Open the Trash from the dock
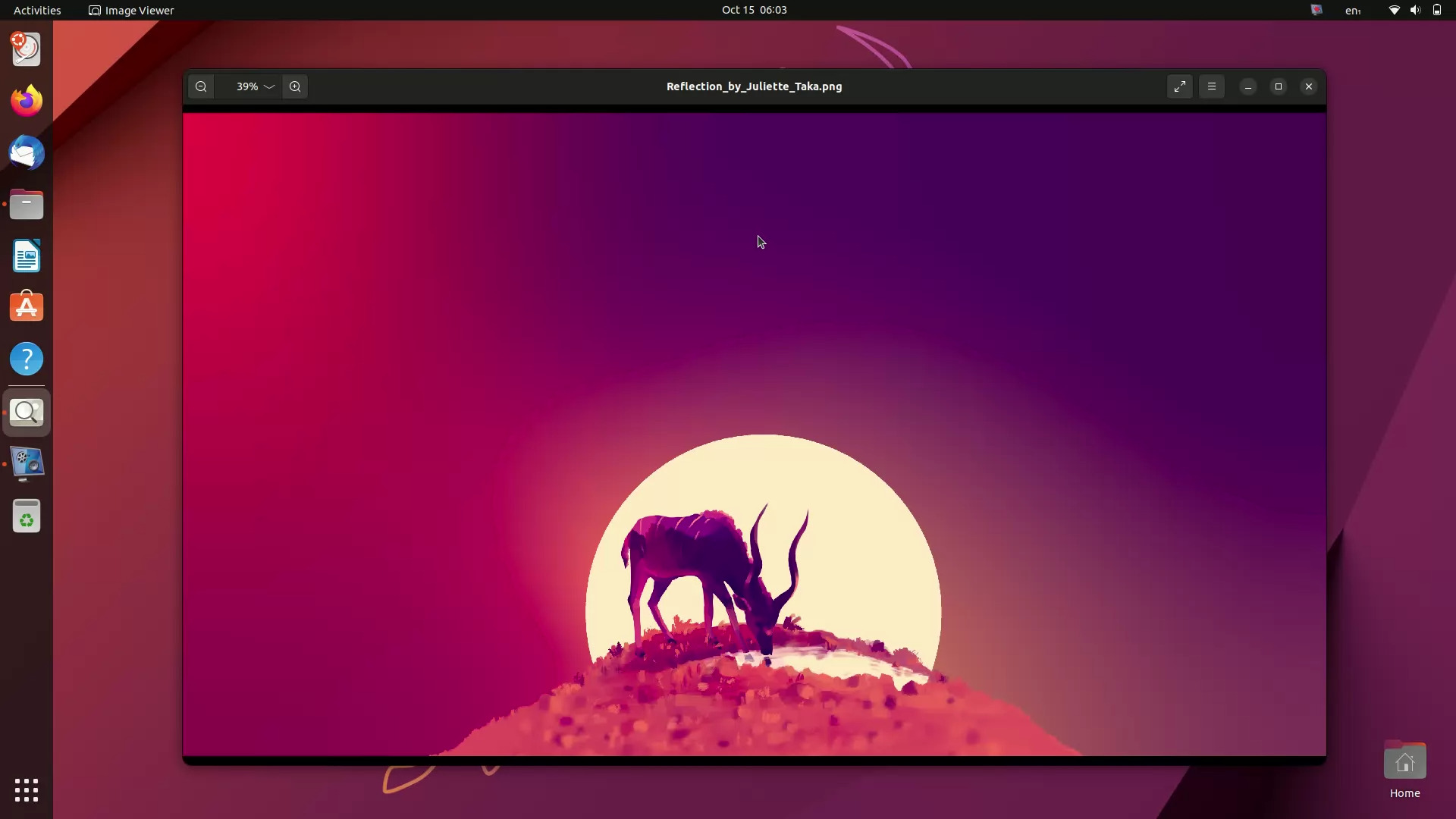The height and width of the screenshot is (819, 1456). coord(27,516)
